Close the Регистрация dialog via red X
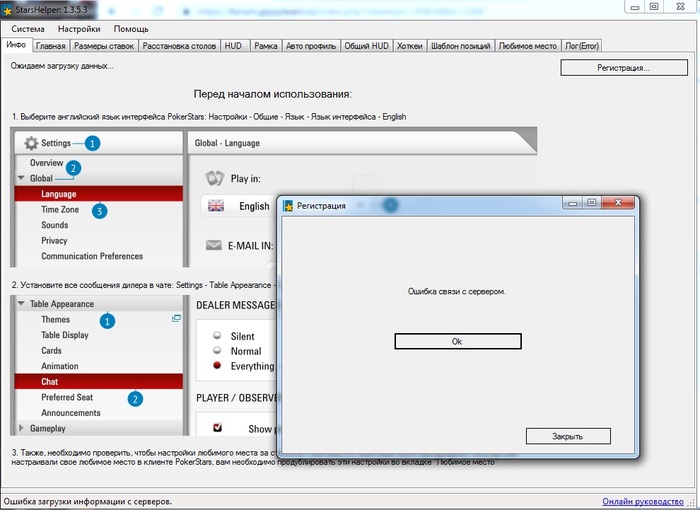This screenshot has width=700, height=510. pos(618,203)
